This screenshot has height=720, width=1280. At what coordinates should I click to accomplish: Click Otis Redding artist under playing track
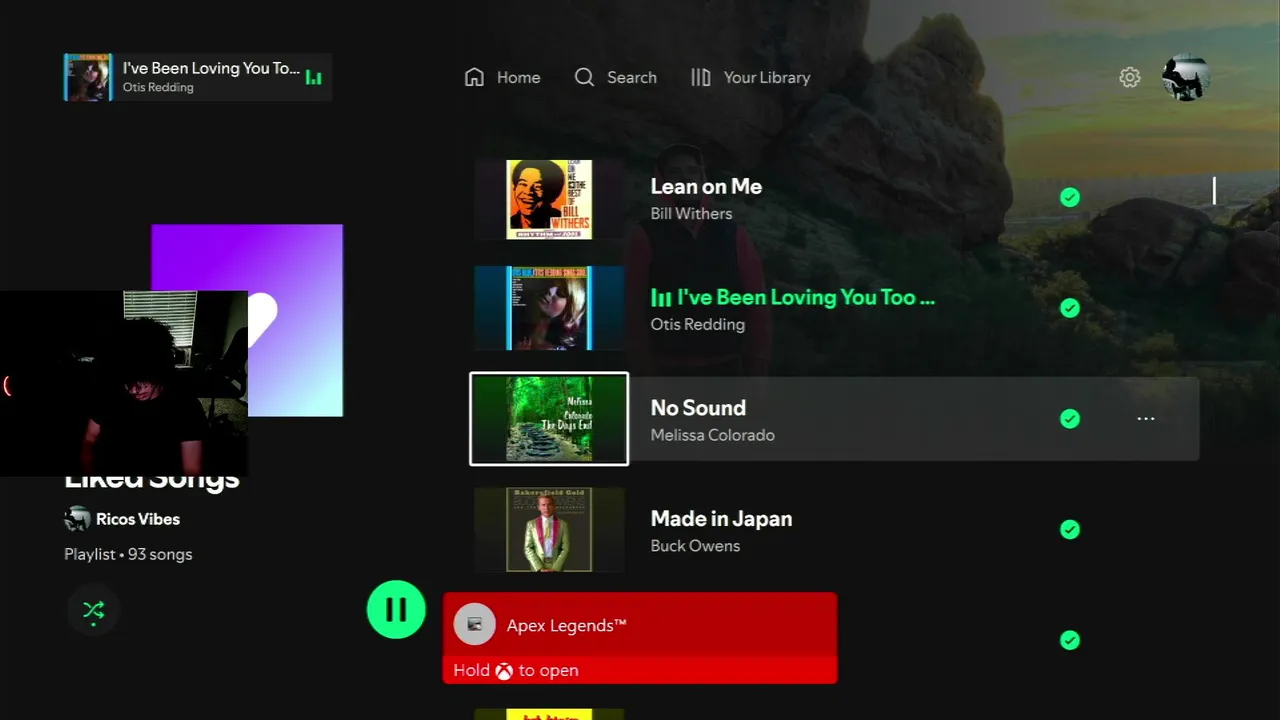(x=697, y=325)
